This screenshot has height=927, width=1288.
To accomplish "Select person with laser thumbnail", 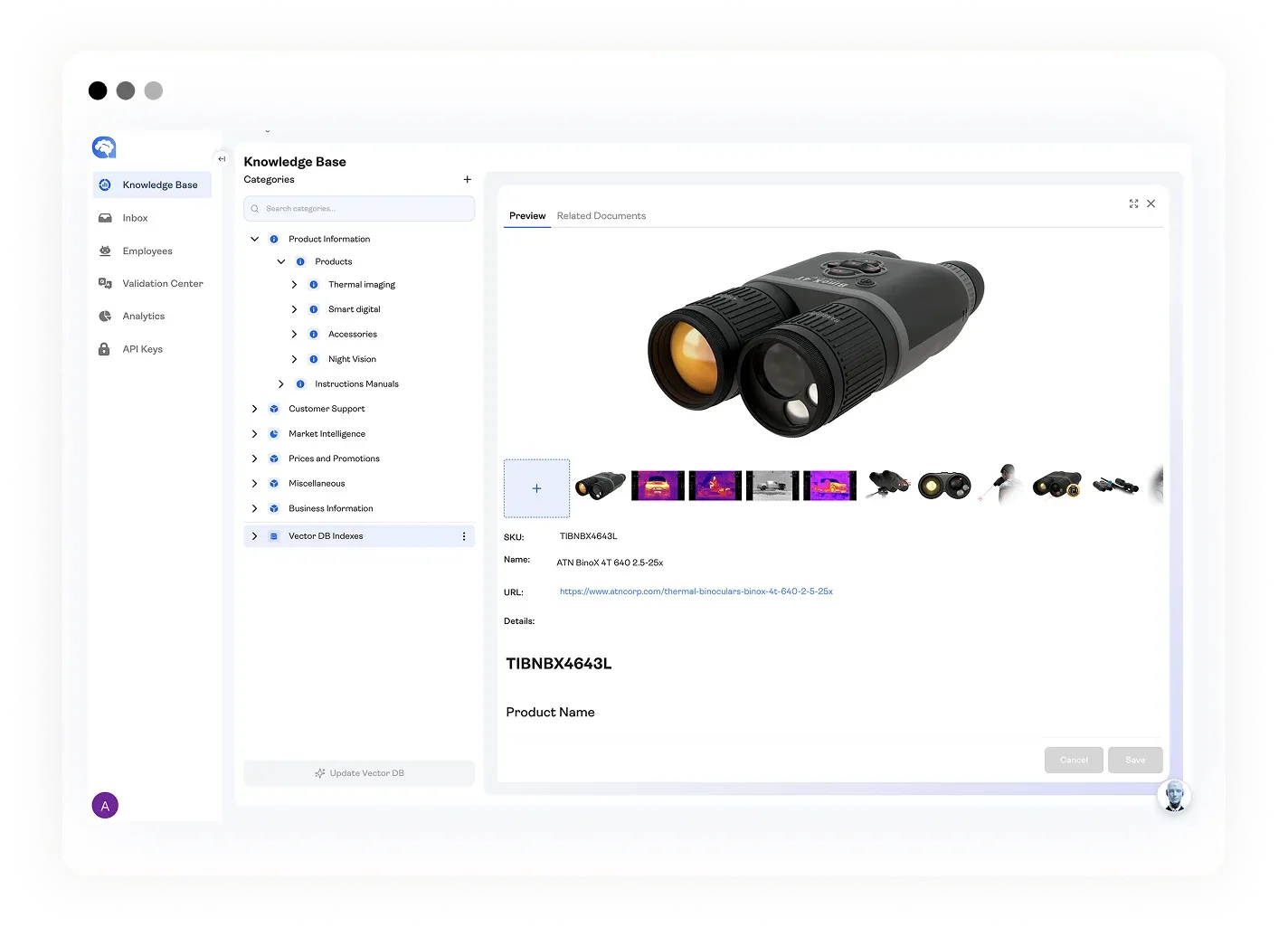I will pos(1001,484).
